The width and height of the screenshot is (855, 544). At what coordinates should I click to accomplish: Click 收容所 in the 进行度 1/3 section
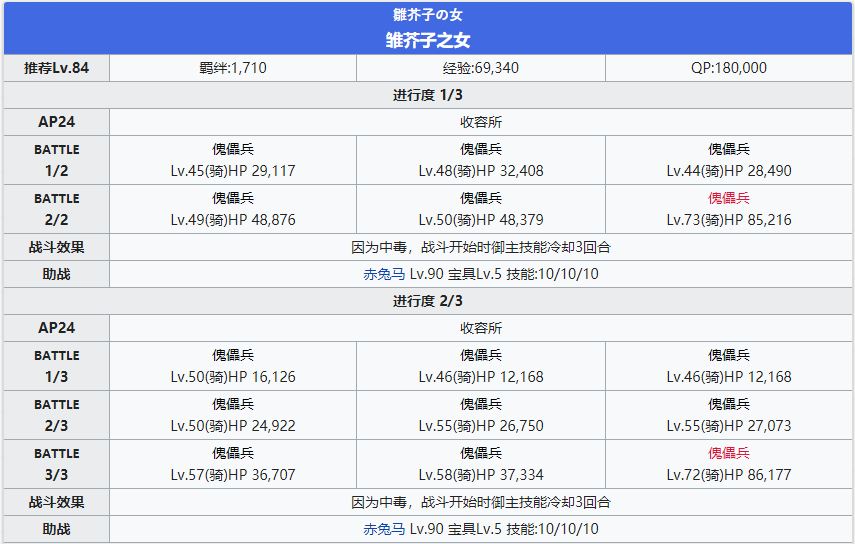pyautogui.click(x=481, y=122)
